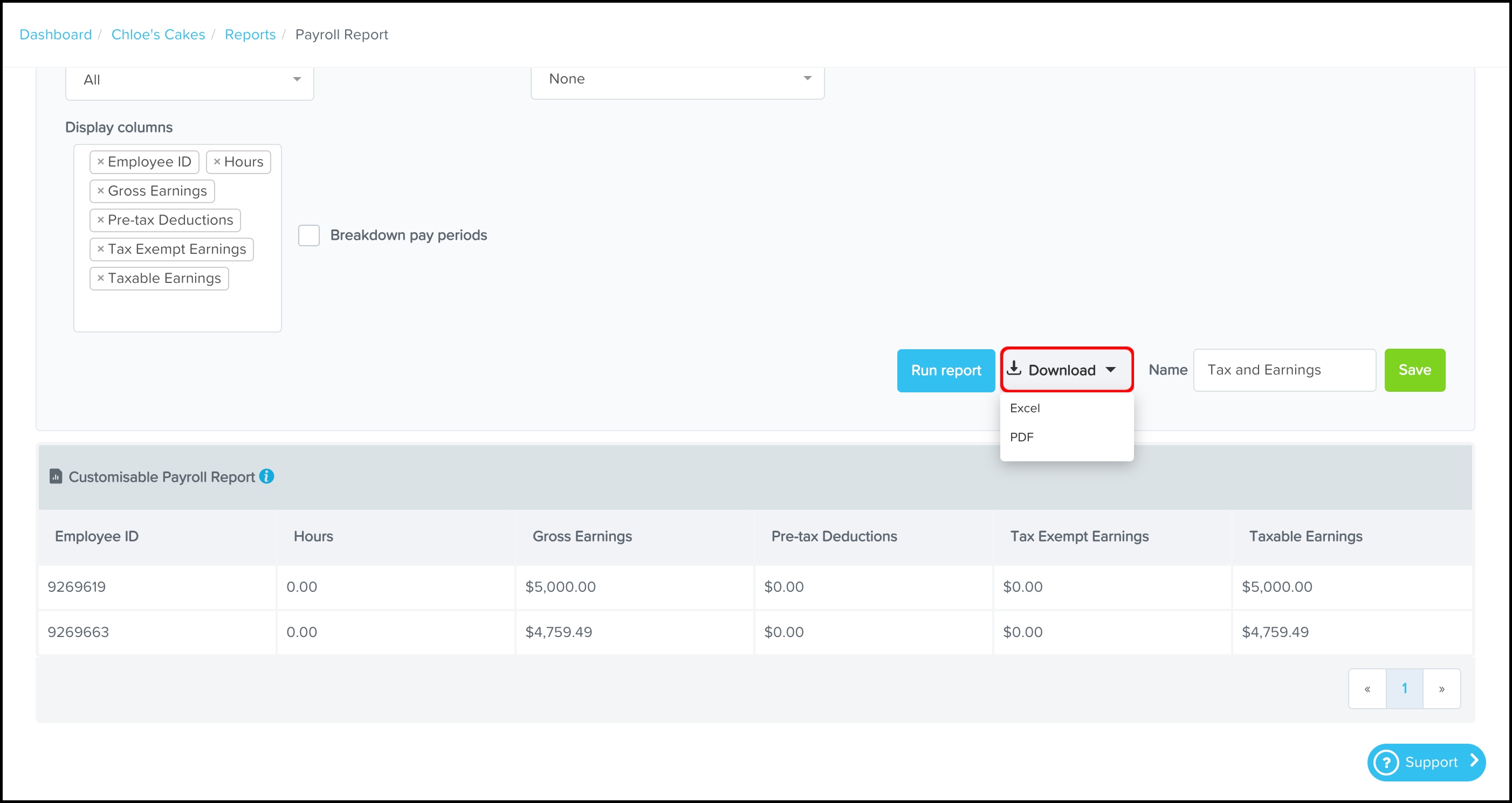Open the None dropdown selector
The width and height of the screenshot is (1512, 803).
(x=677, y=79)
